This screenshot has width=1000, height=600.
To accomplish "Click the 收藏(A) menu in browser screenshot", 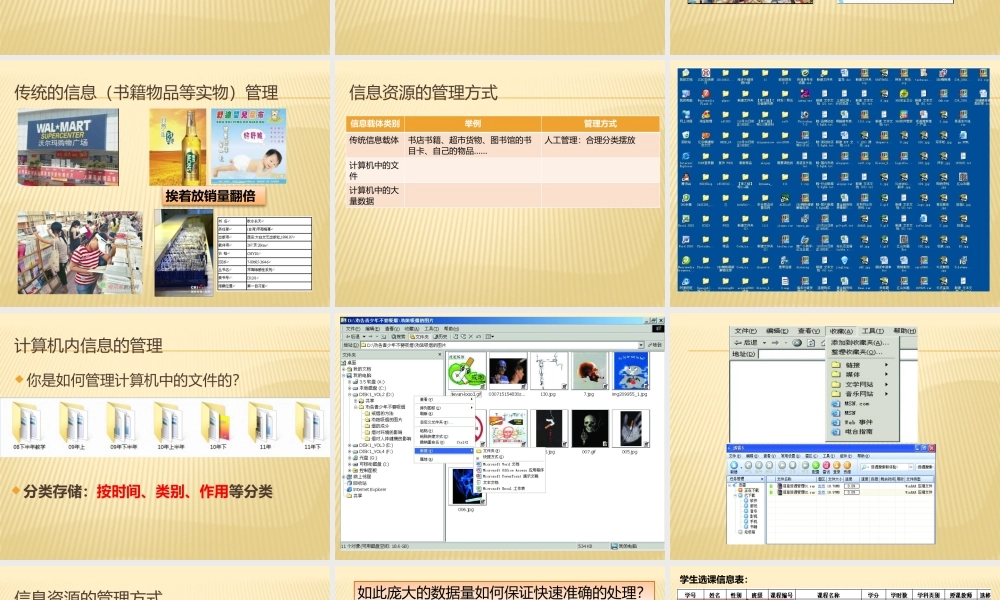I will coord(841,331).
